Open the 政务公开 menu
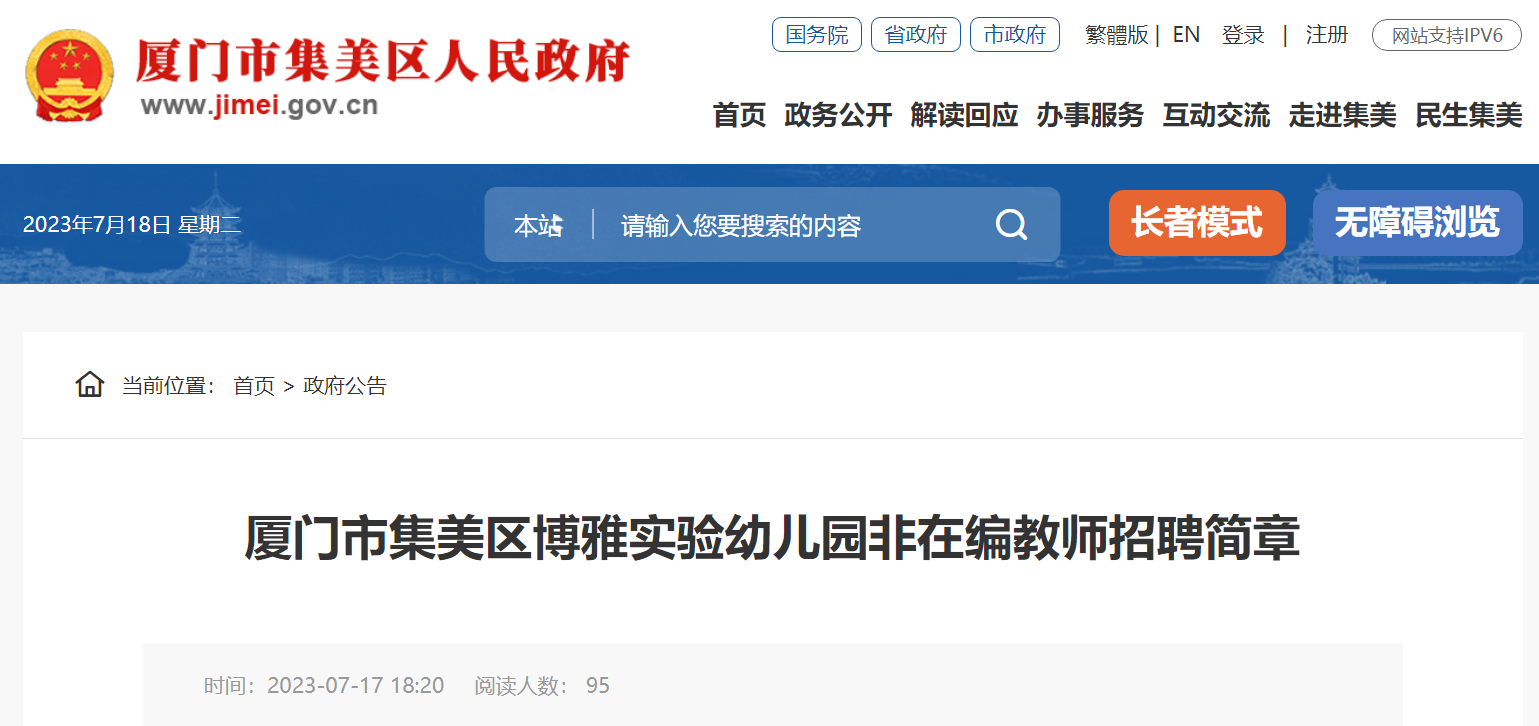Viewport: 1539px width, 726px height. tap(838, 115)
